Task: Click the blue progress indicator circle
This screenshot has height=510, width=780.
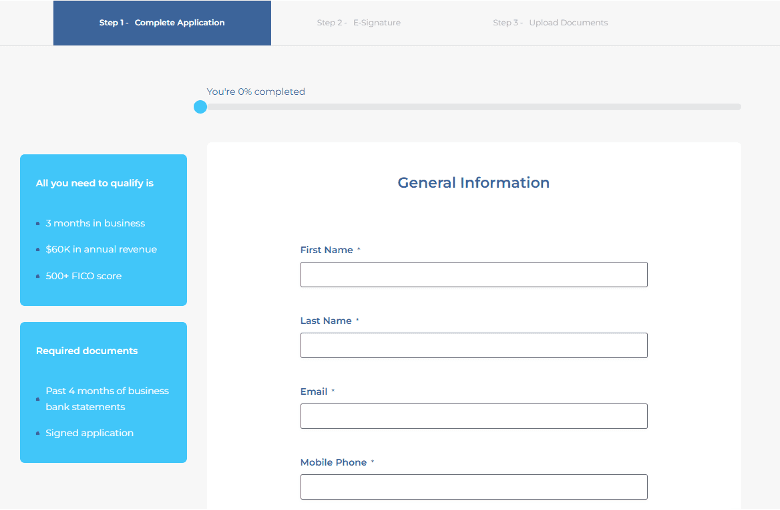Action: [200, 107]
